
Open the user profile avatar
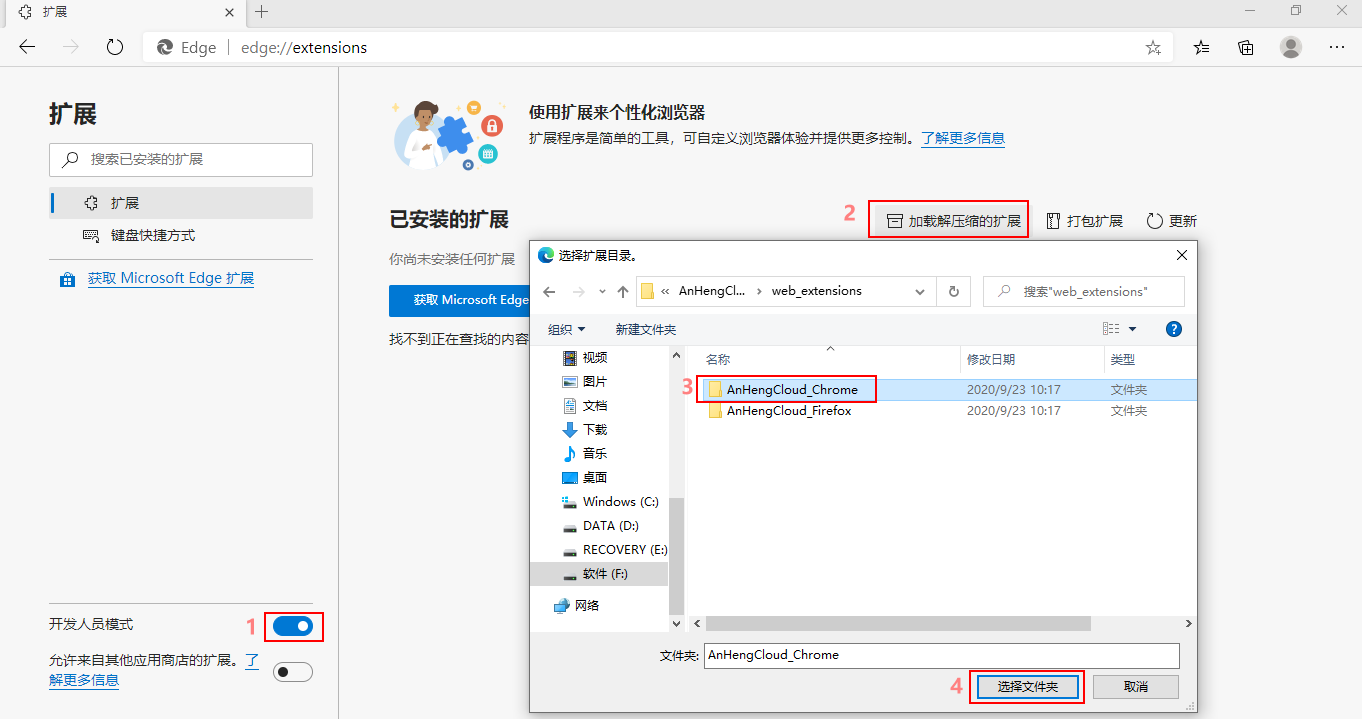point(1291,47)
